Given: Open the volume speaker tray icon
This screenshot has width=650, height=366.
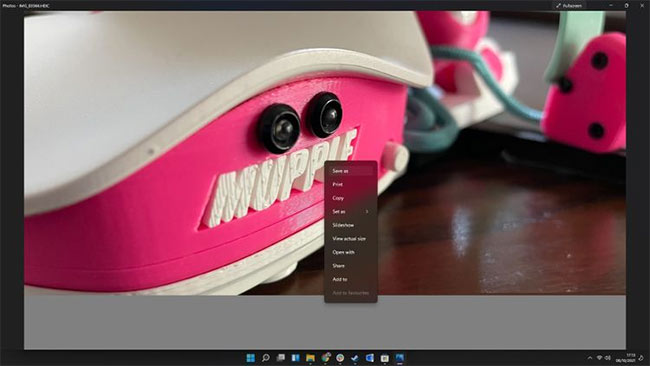Looking at the screenshot, I should point(608,358).
